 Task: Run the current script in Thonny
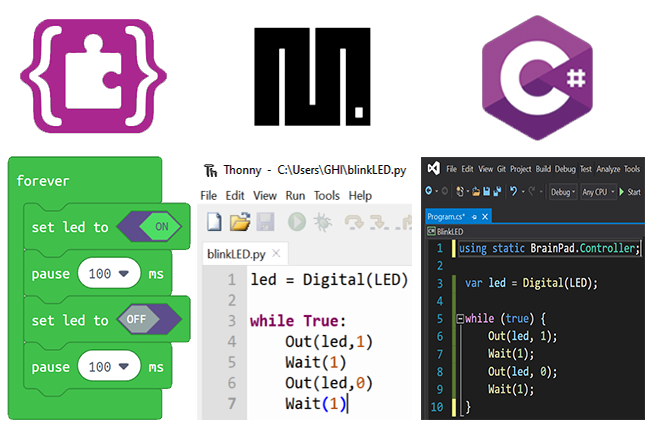(x=297, y=222)
